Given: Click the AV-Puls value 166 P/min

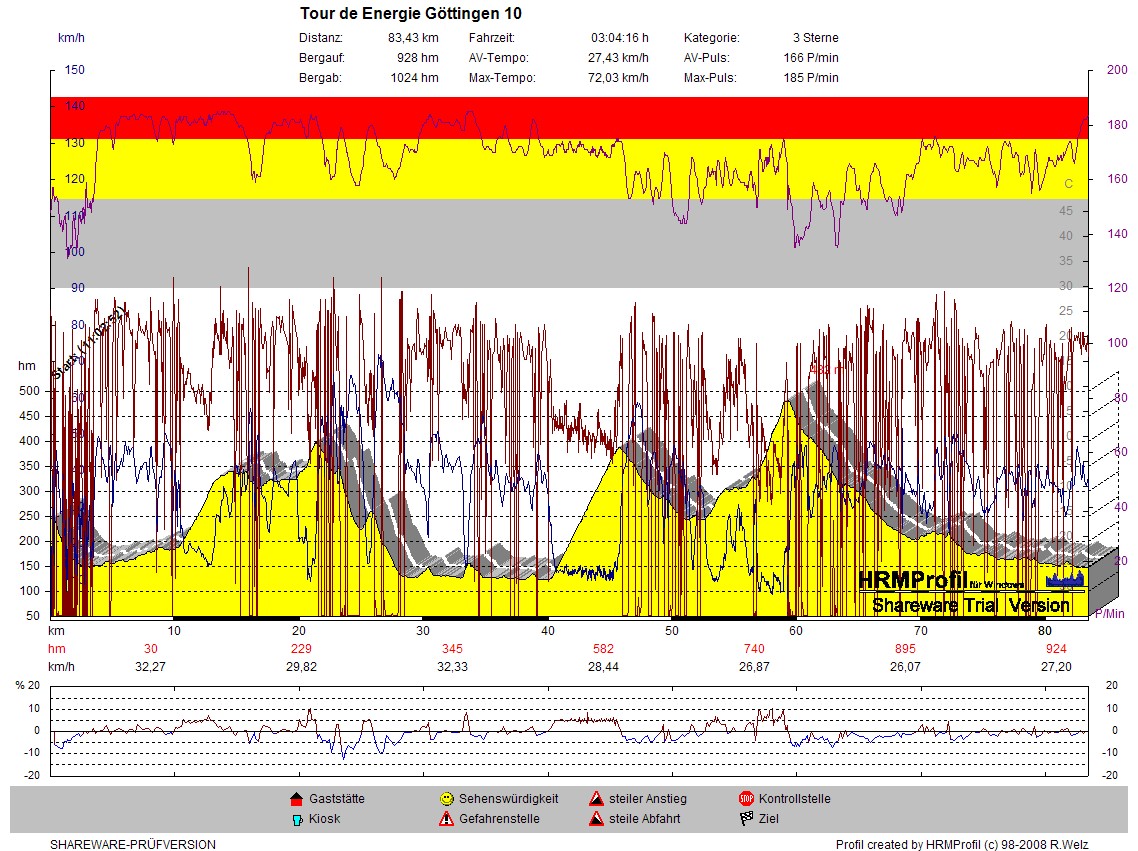Looking at the screenshot, I should click(x=810, y=58).
